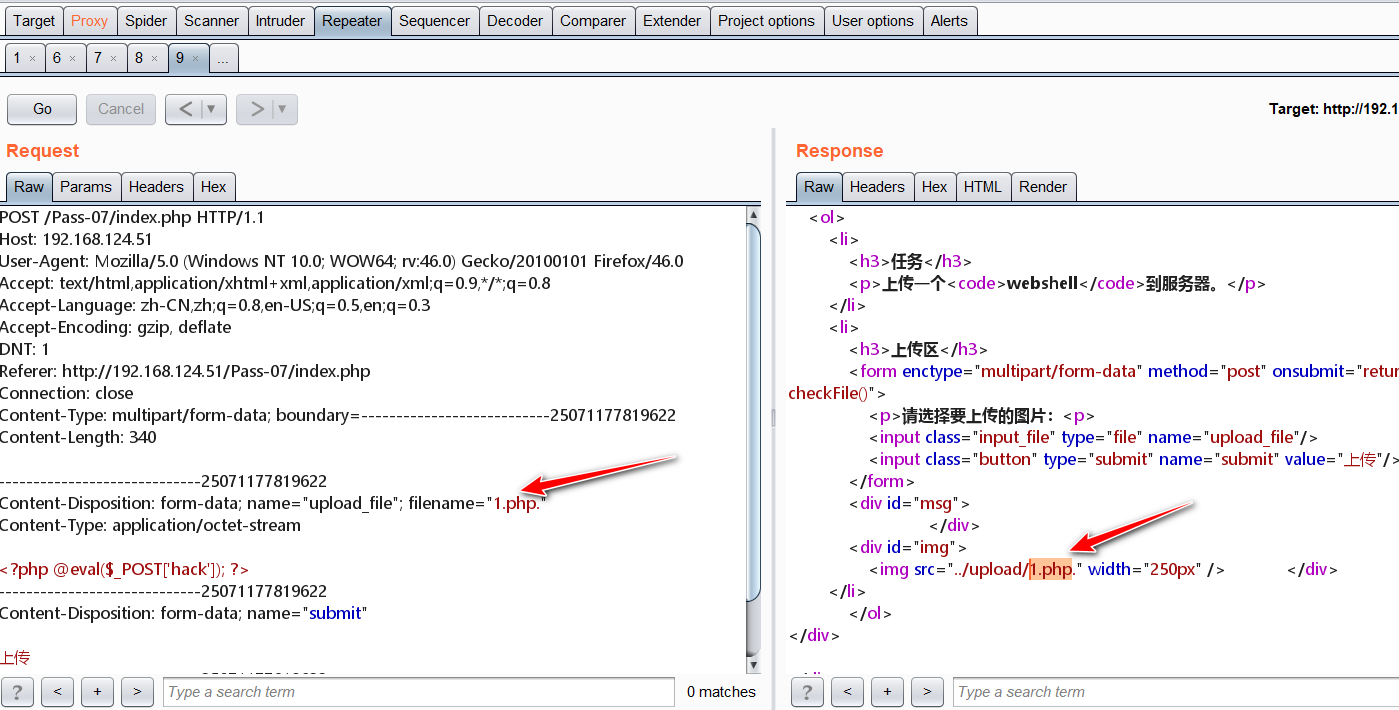Focus the response search term field

pos(1175,692)
